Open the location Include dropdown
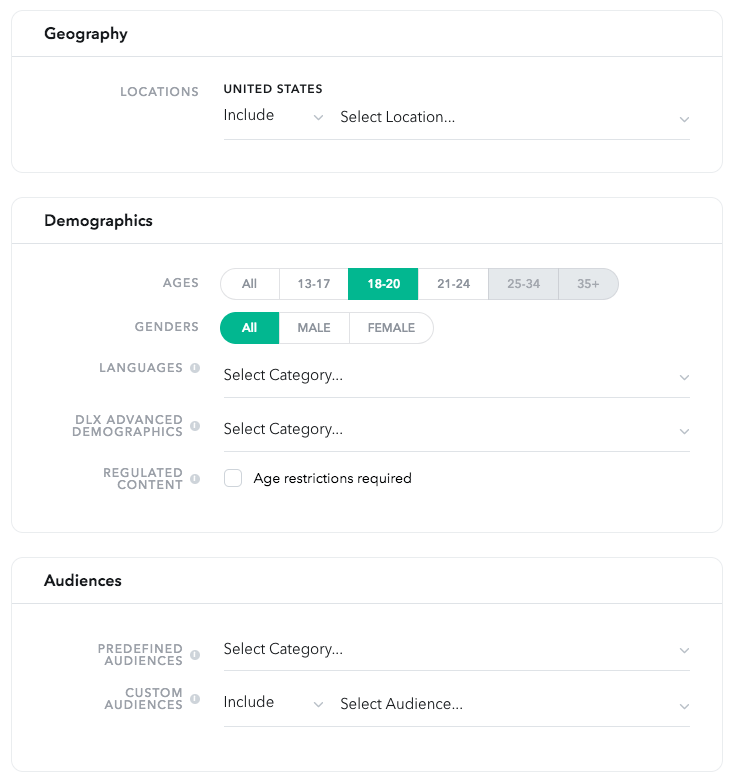 point(273,116)
